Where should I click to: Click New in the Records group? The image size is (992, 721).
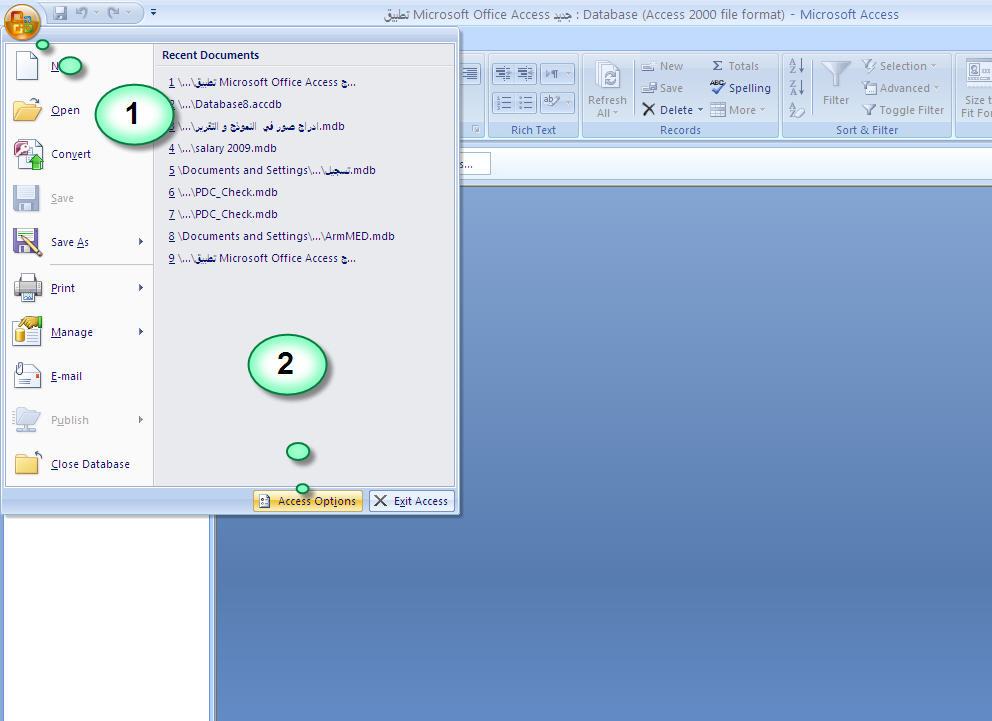pos(662,66)
